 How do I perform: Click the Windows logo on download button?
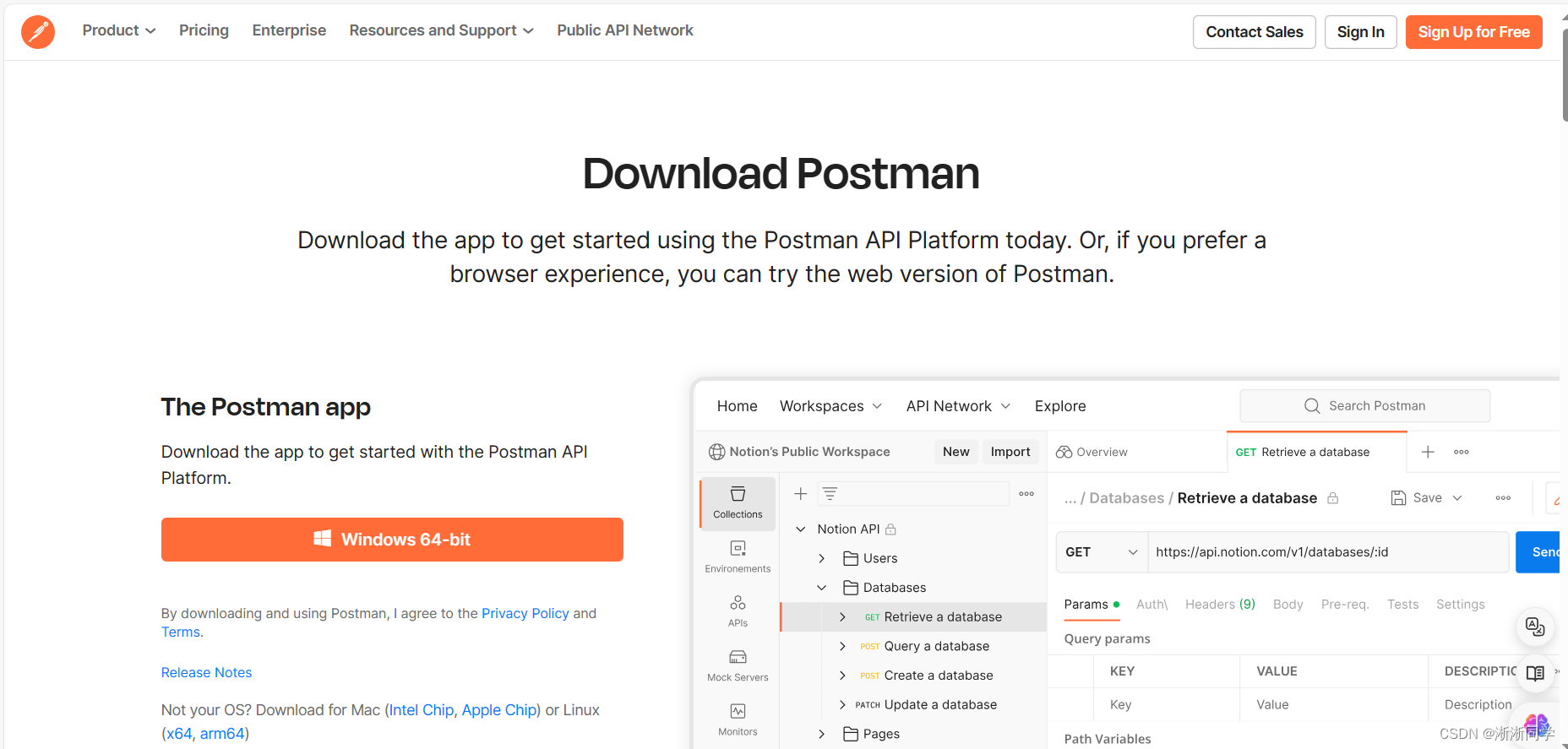tap(323, 539)
